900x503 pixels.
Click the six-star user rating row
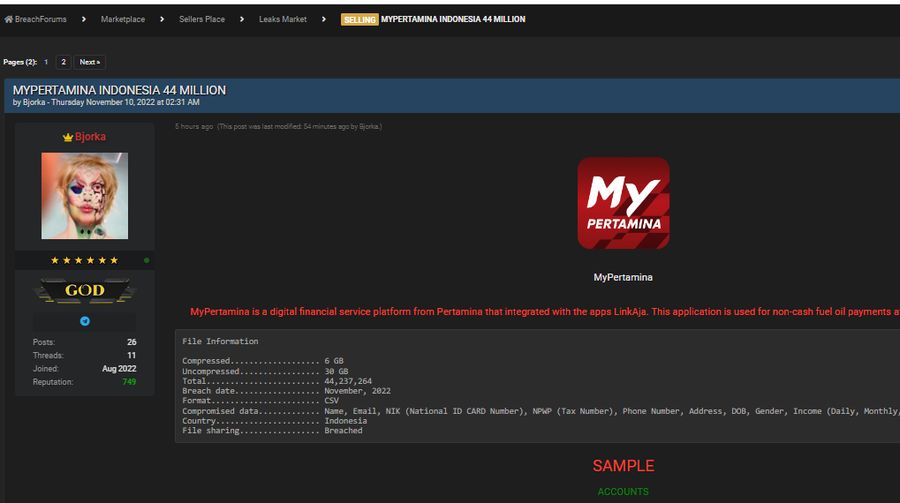(84, 260)
